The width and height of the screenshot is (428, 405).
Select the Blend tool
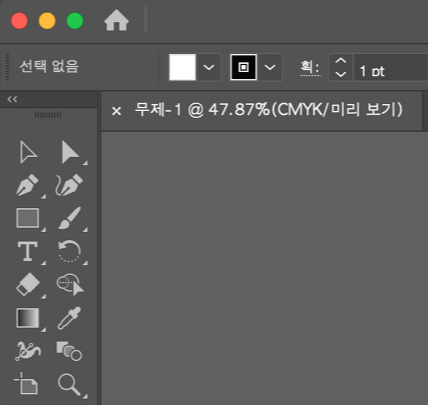pos(69,351)
